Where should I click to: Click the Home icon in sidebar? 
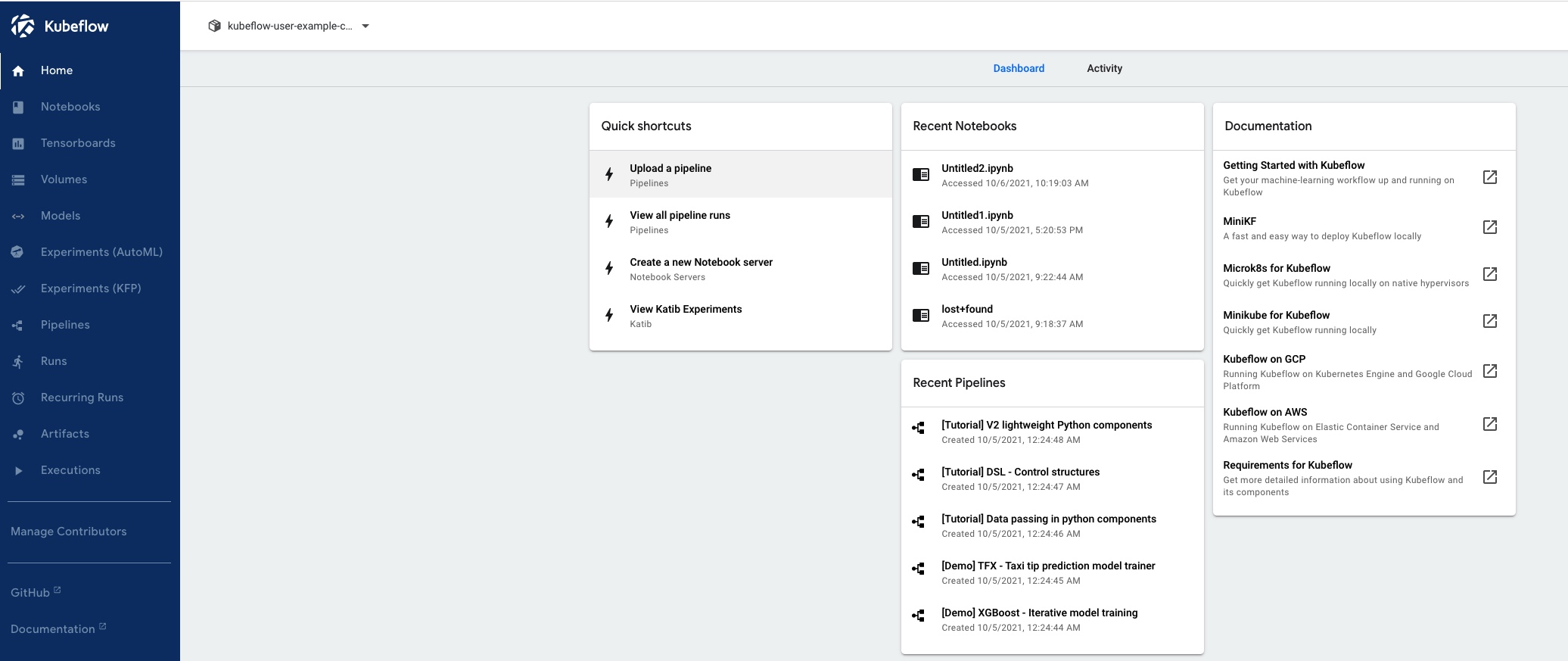18,70
